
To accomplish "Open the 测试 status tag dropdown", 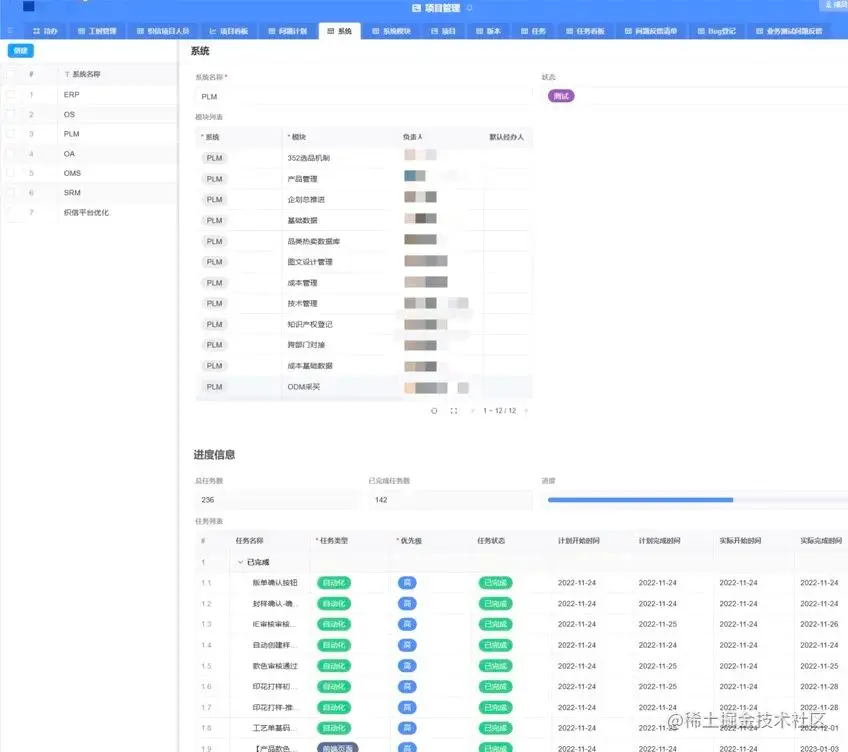I will click(x=561, y=96).
